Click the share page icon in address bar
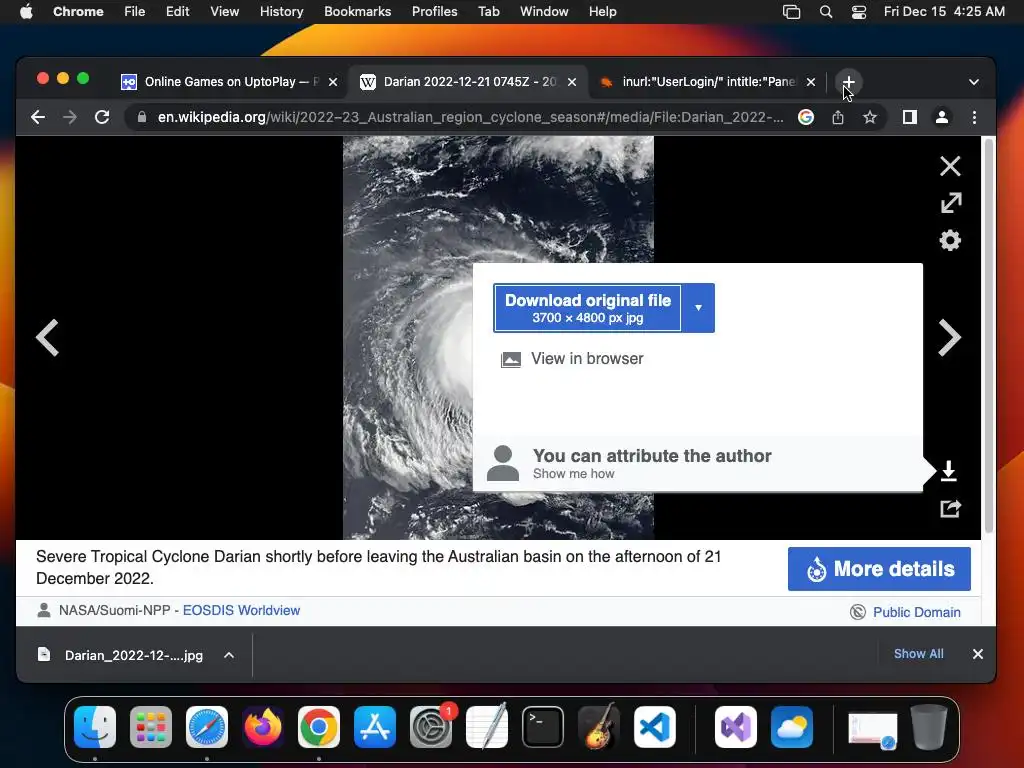Image resolution: width=1024 pixels, height=768 pixels. 838,118
